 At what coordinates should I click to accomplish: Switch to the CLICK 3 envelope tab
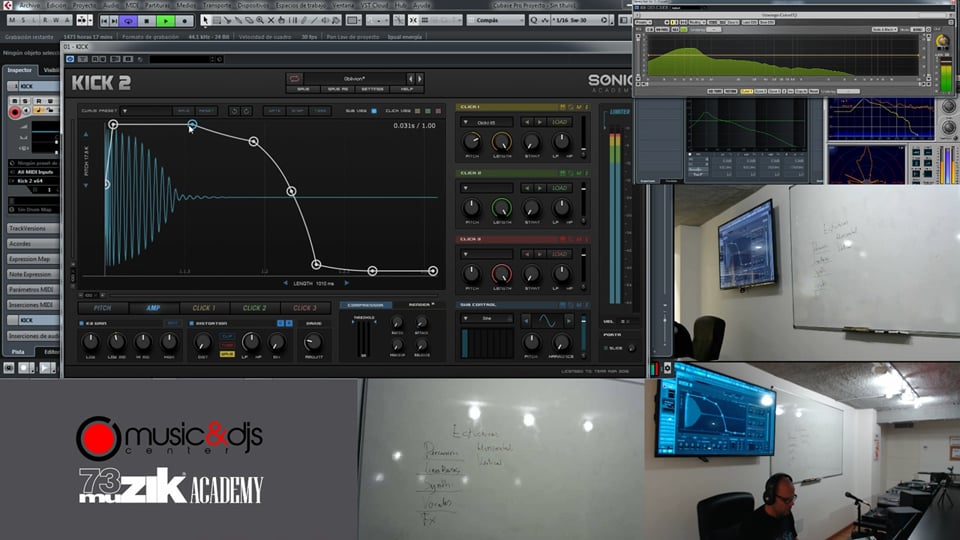[305, 308]
